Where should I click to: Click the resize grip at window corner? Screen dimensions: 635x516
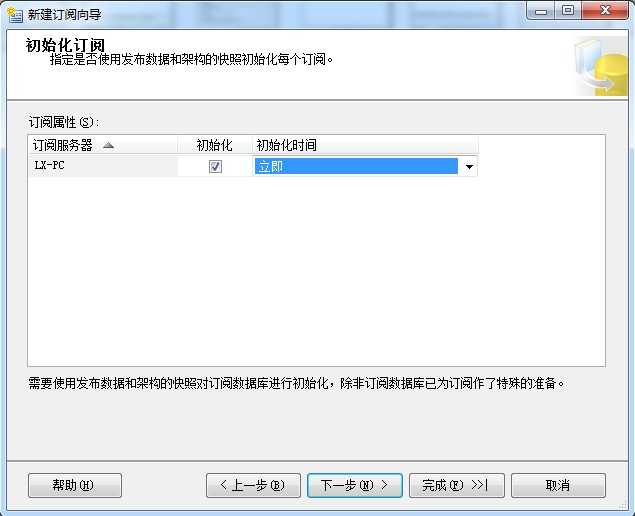tap(623, 506)
